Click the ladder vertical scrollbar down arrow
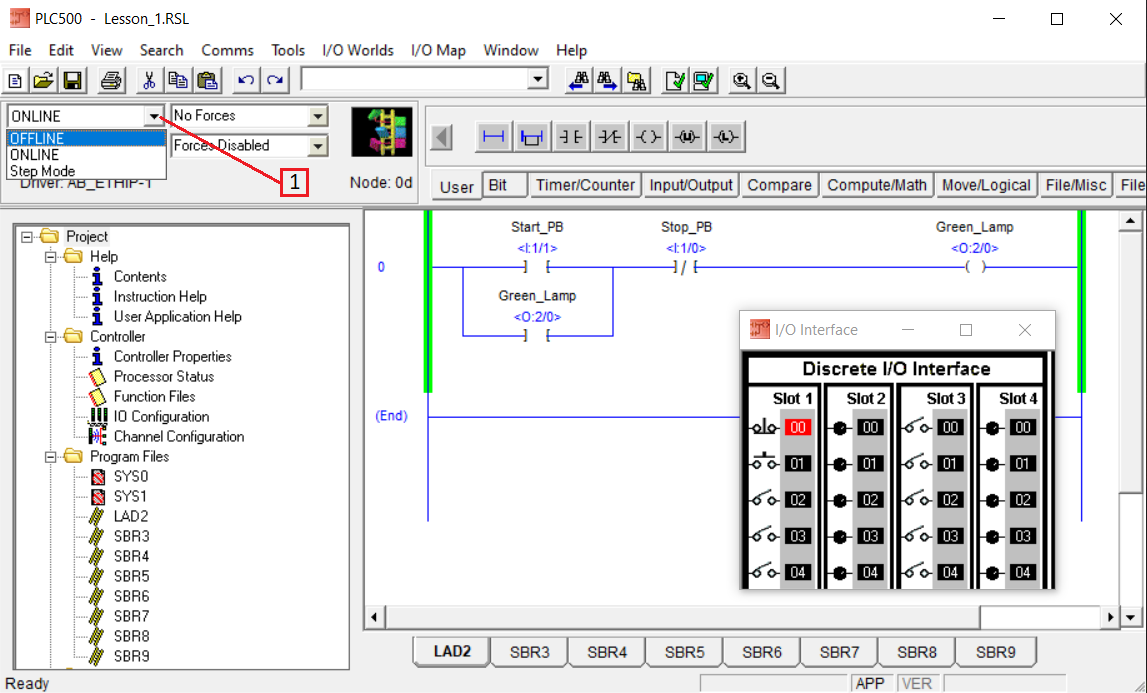Viewport: 1147px width, 693px height. [x=1130, y=617]
